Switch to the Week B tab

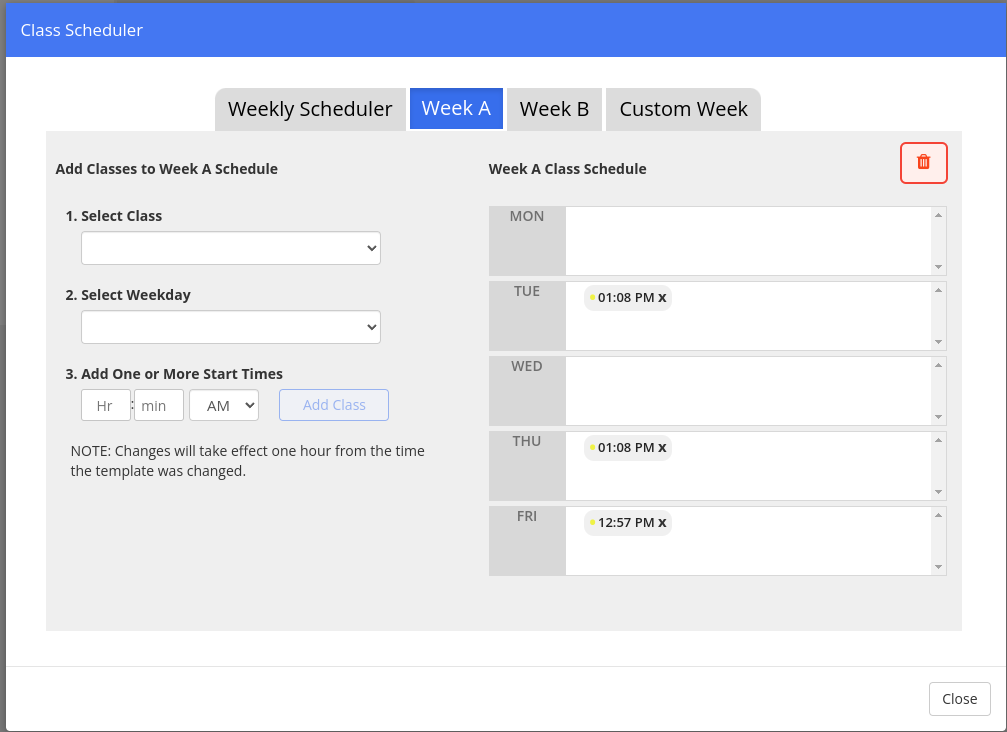554,109
